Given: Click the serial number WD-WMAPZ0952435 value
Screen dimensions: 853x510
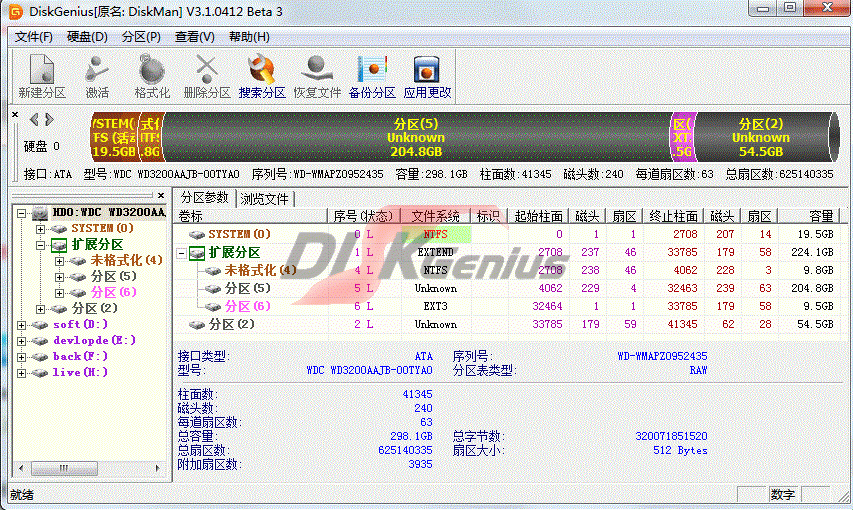Looking at the screenshot, I should coord(662,357).
